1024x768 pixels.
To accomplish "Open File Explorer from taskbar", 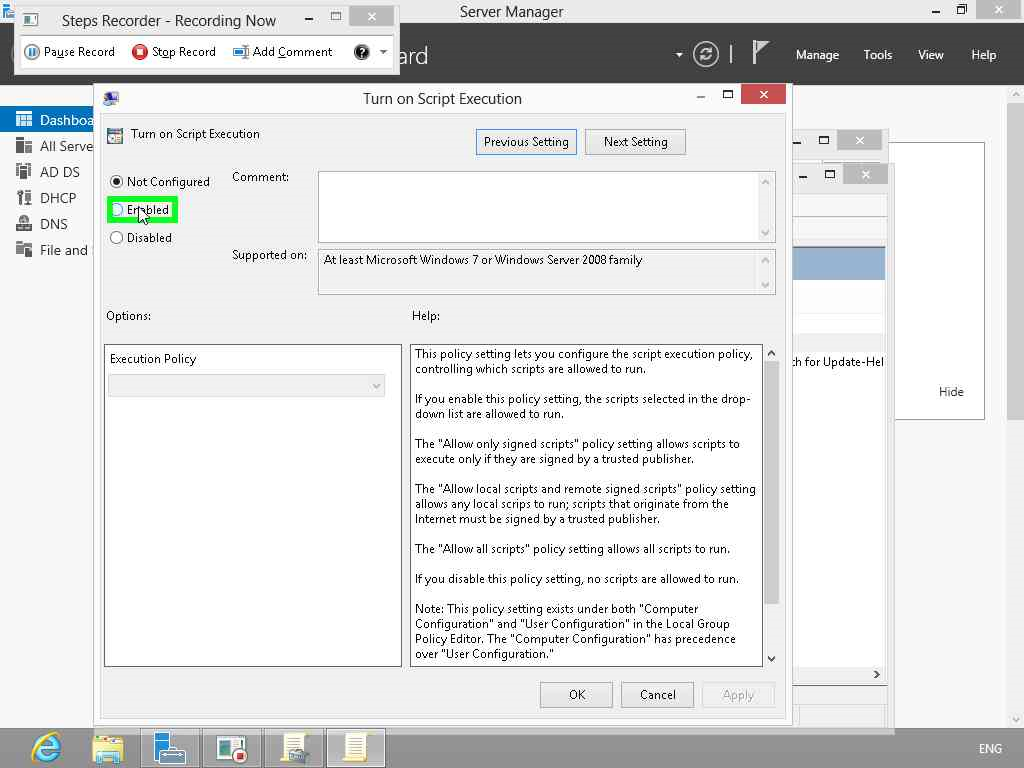I will tap(108, 748).
